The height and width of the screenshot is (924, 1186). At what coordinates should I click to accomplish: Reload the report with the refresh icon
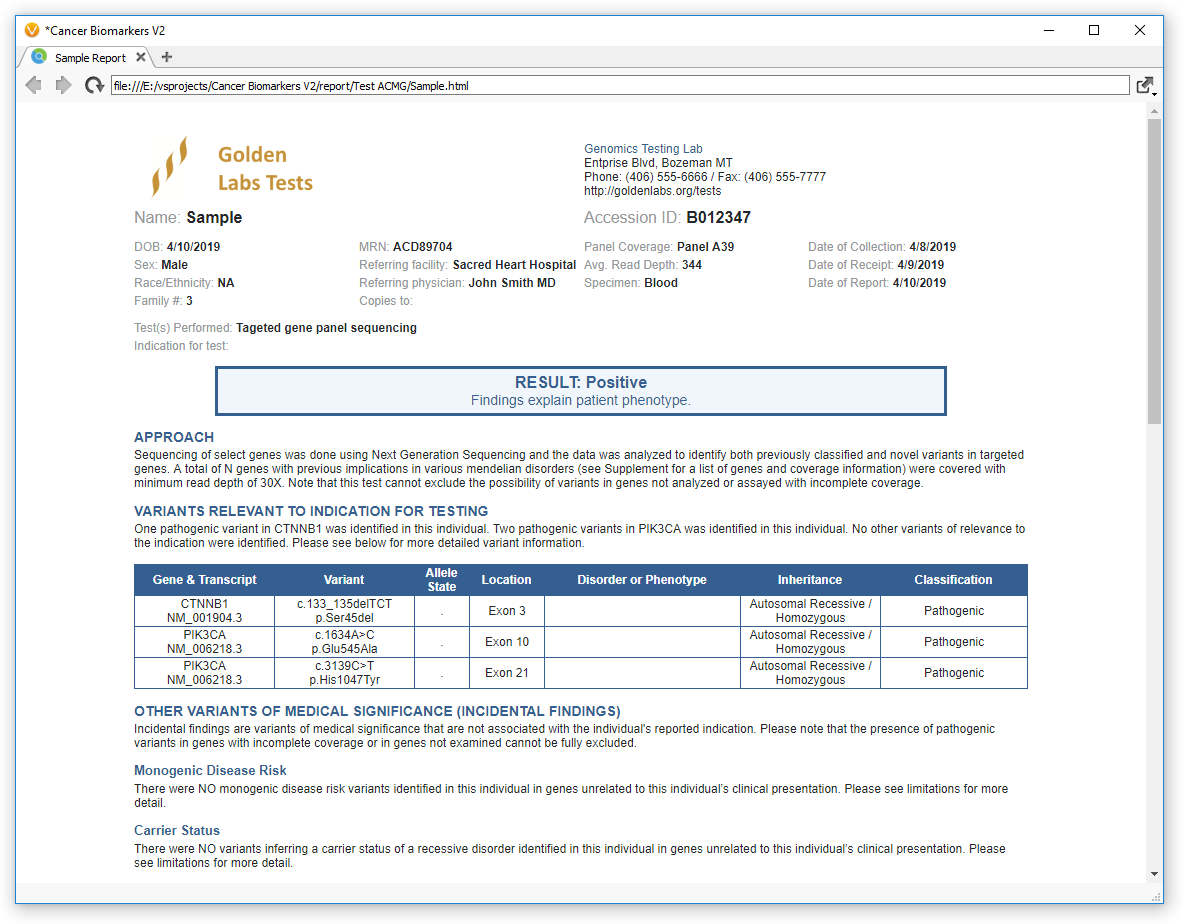click(x=94, y=85)
